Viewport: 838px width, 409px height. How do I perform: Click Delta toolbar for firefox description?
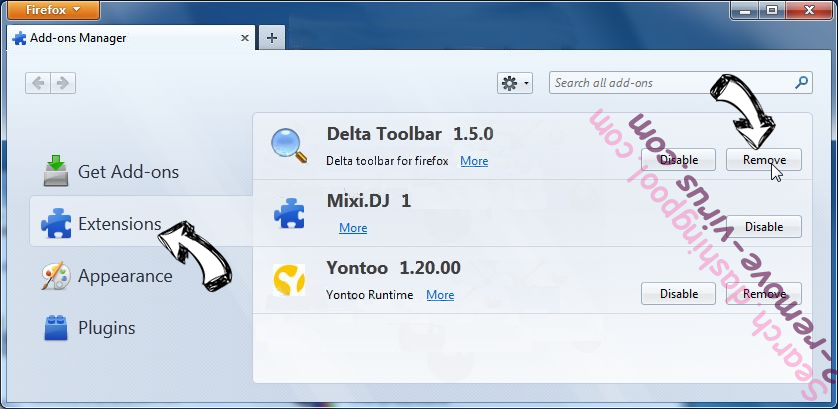click(387, 161)
